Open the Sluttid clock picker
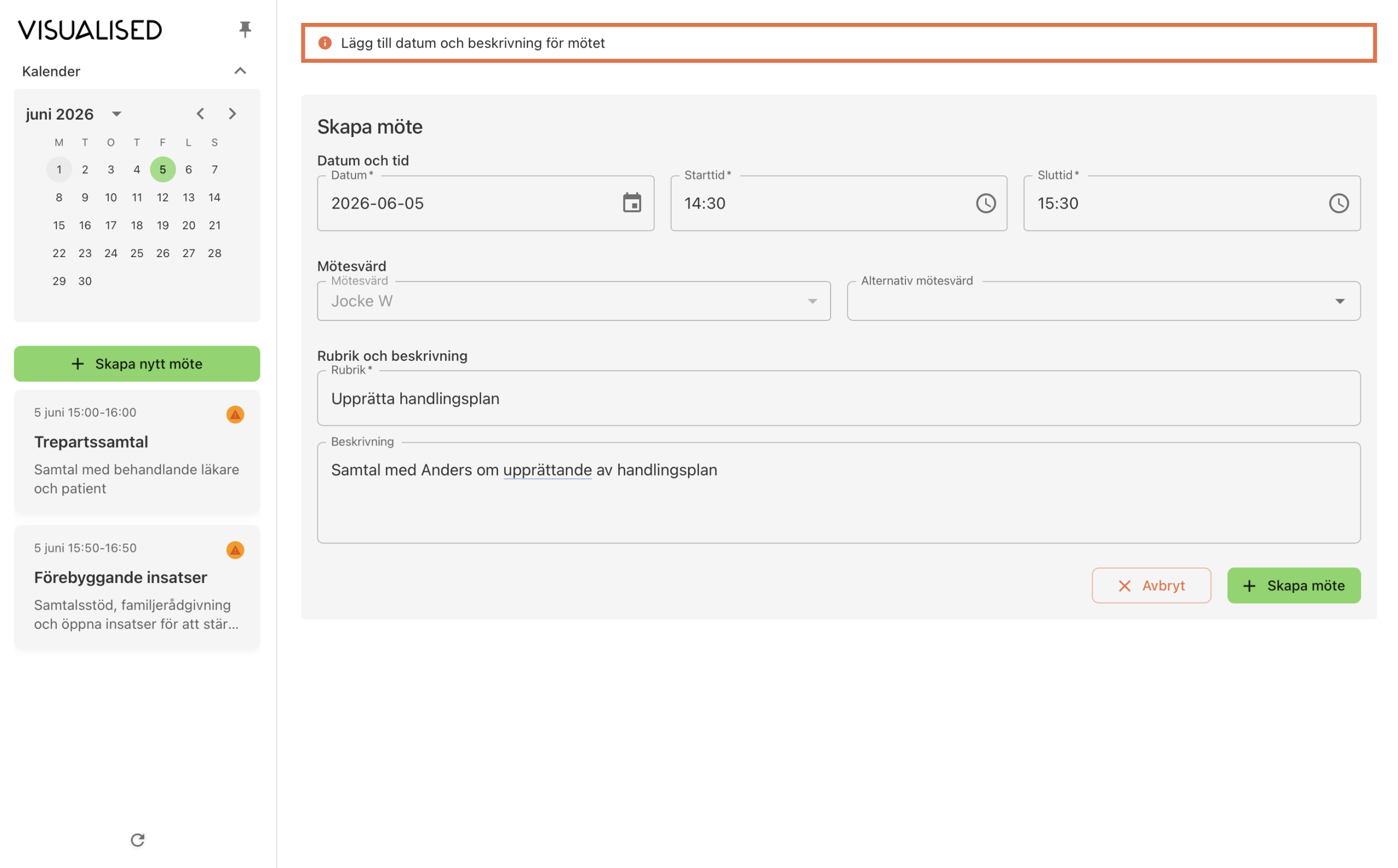This screenshot has height=868, width=1398. point(1339,203)
